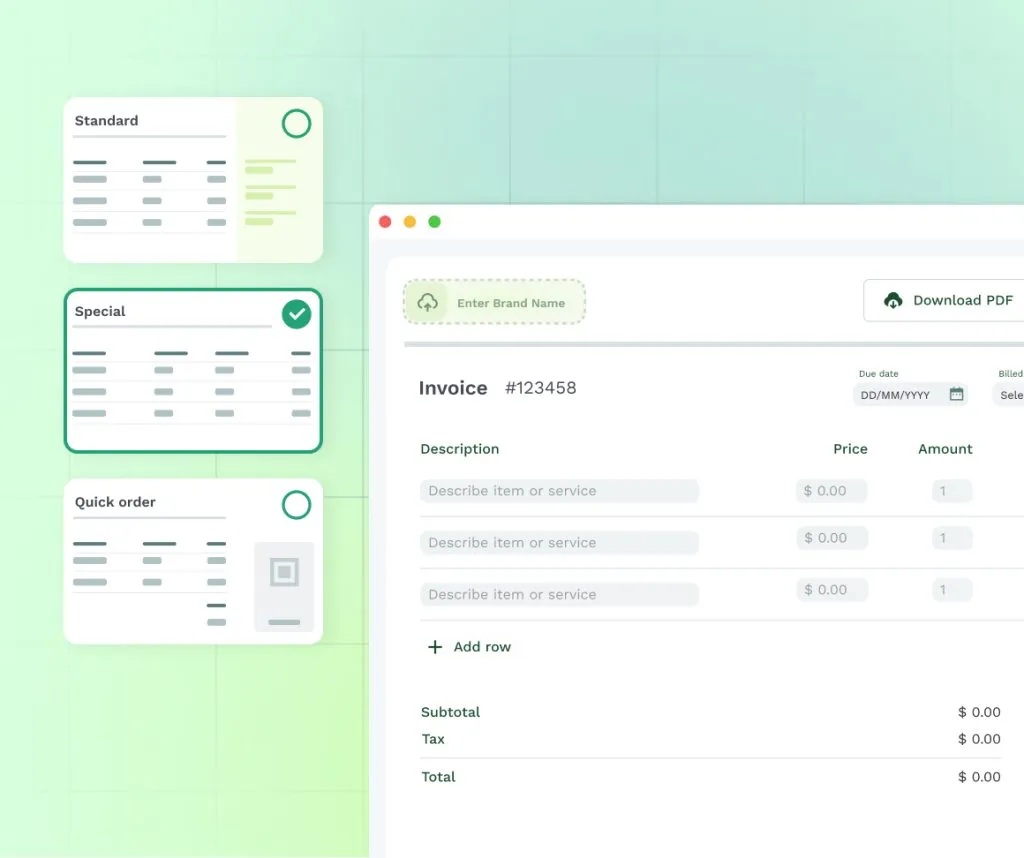Image resolution: width=1024 pixels, height=858 pixels.
Task: Select the Standard template radio circle
Action: click(x=296, y=124)
